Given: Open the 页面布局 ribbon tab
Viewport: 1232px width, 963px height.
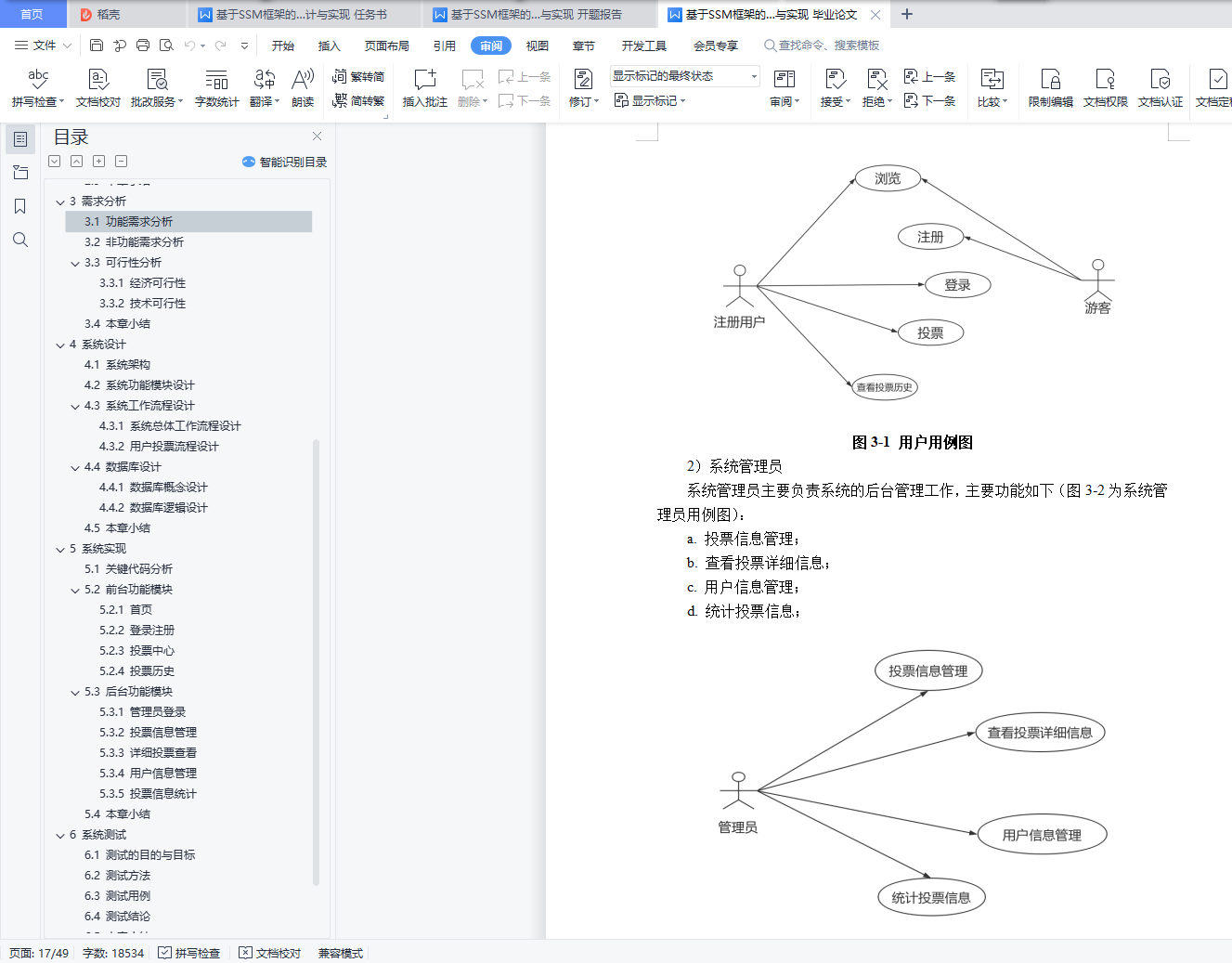Looking at the screenshot, I should click(387, 46).
